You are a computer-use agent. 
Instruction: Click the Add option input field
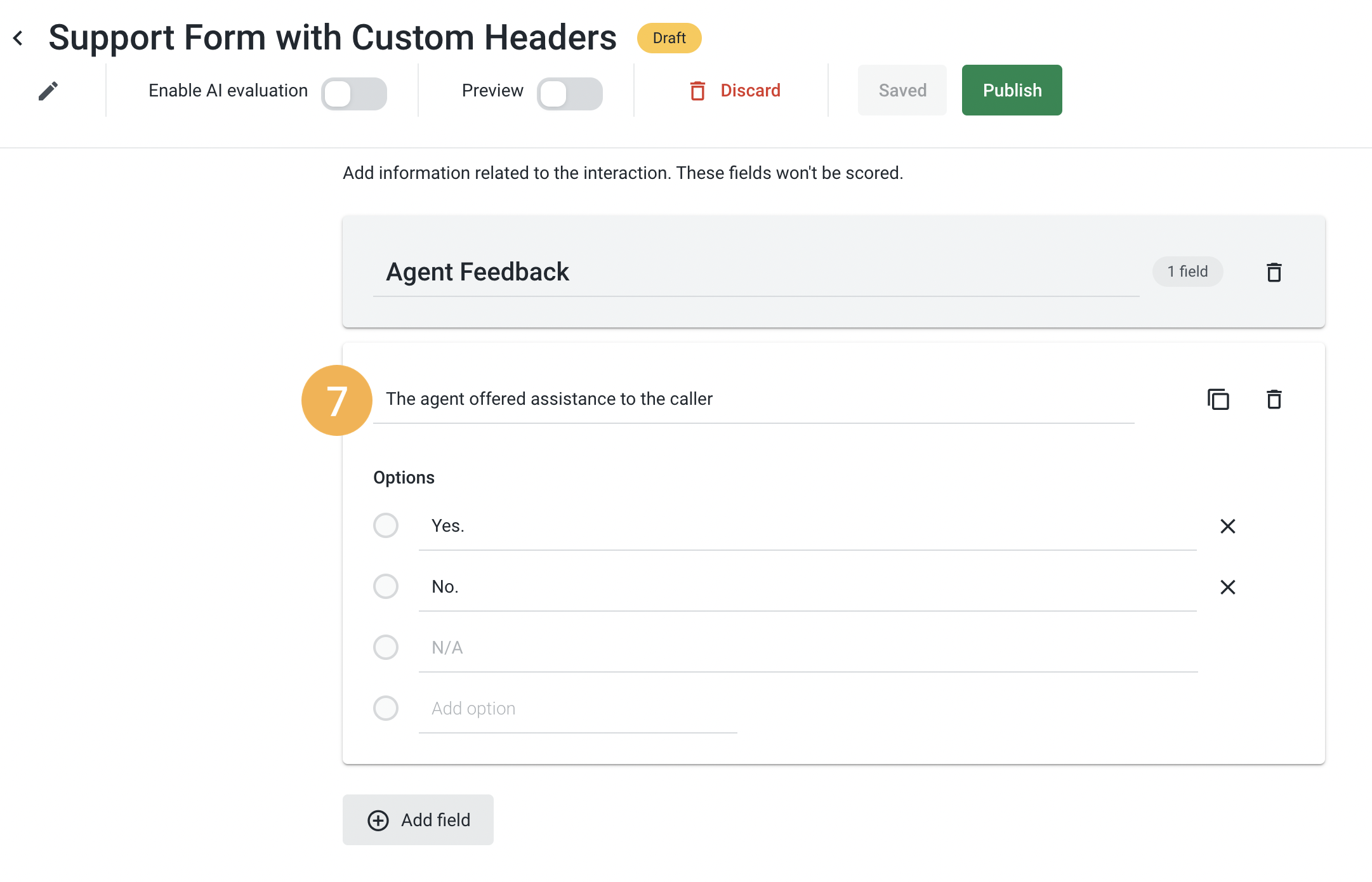pos(578,709)
